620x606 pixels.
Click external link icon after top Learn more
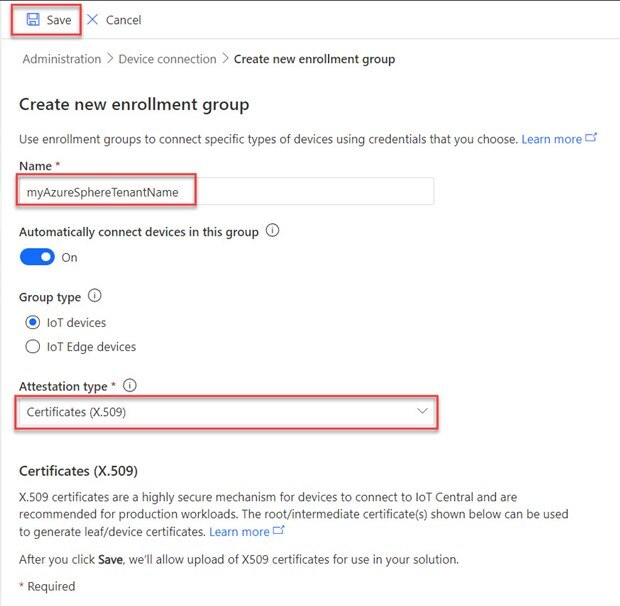click(591, 138)
